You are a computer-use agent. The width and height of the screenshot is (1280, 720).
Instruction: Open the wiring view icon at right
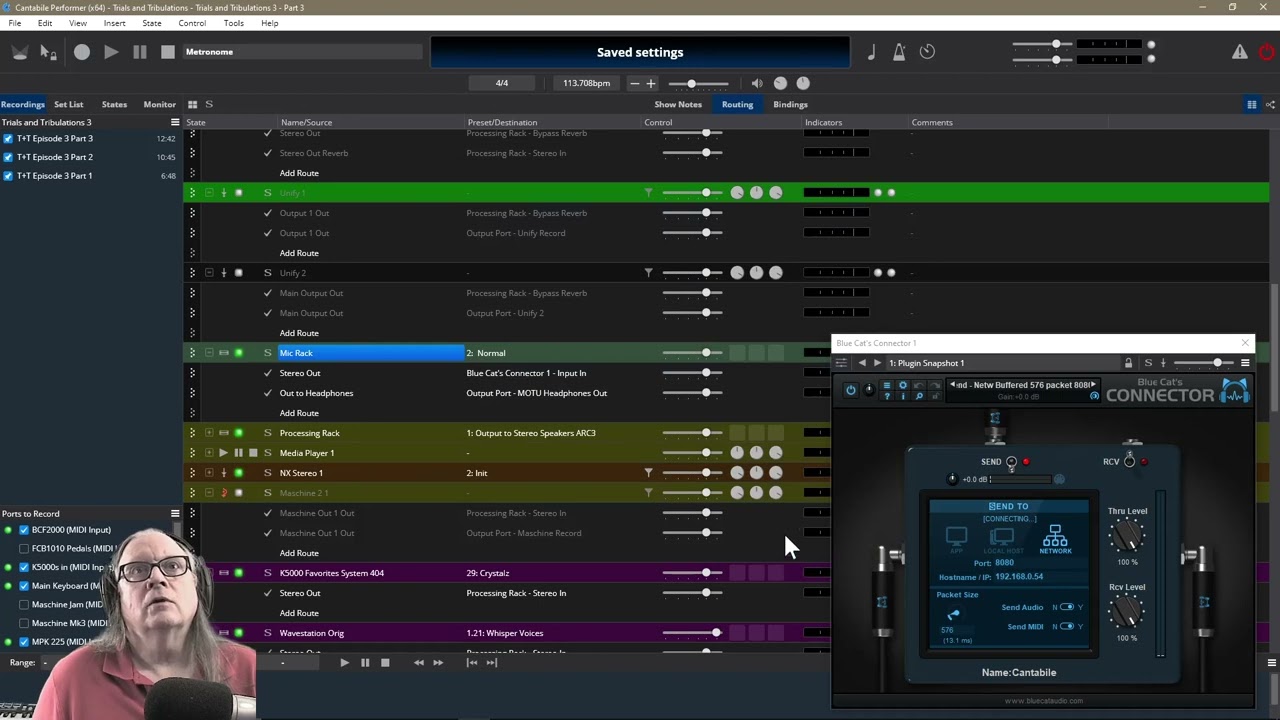(x=1270, y=104)
